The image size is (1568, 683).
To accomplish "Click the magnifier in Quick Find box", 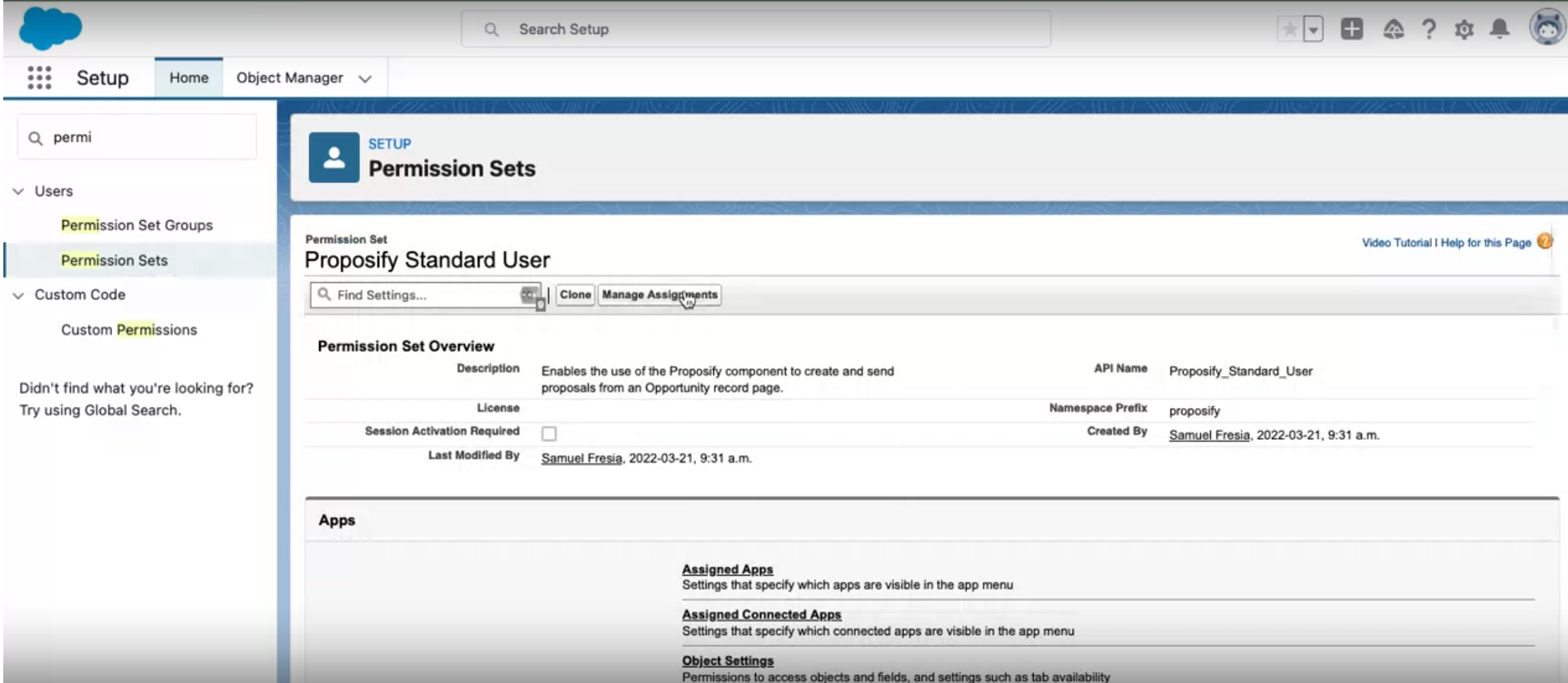I will (35, 138).
